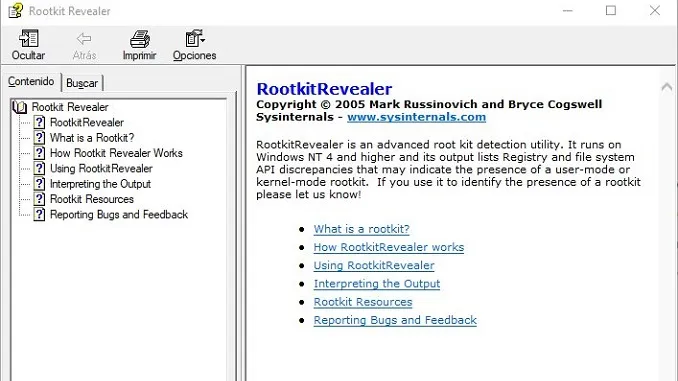This screenshot has height=381, width=678.
Task: Switch to the Contenido tab
Action: pos(31,81)
